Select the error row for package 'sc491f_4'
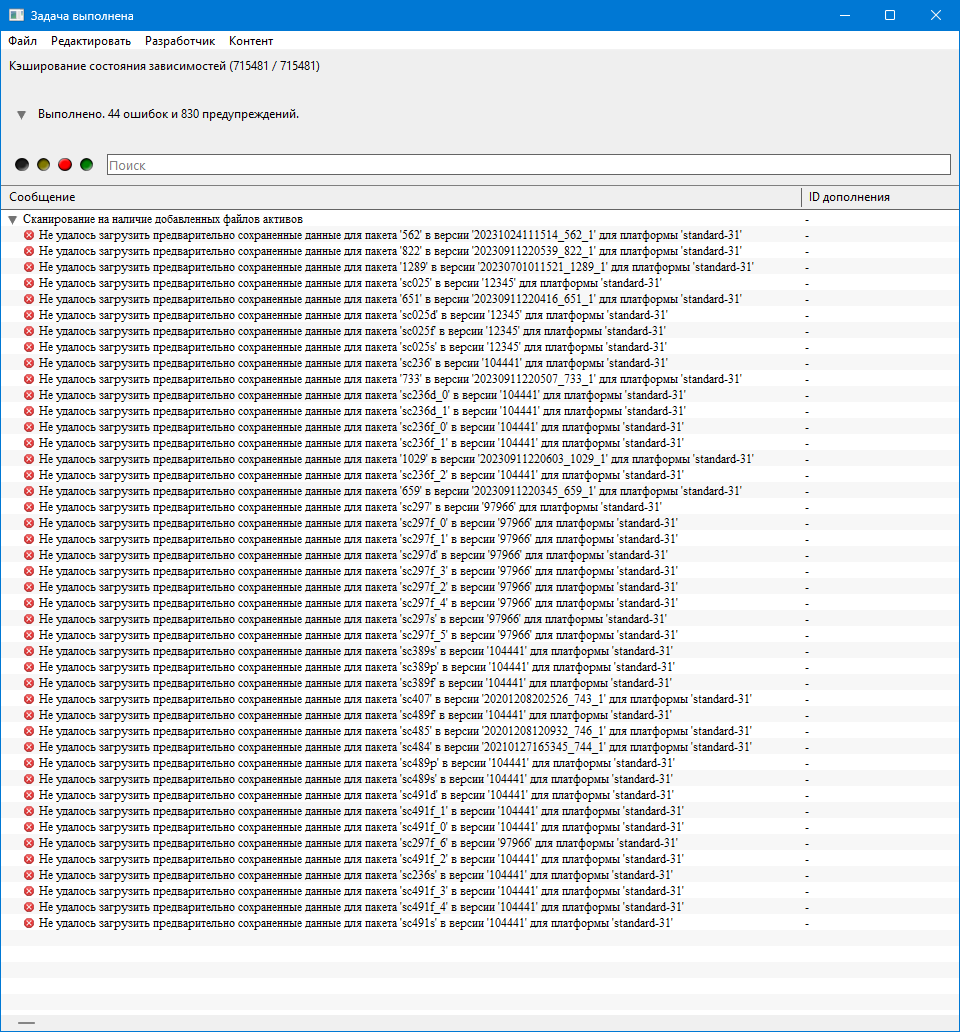 [480, 907]
